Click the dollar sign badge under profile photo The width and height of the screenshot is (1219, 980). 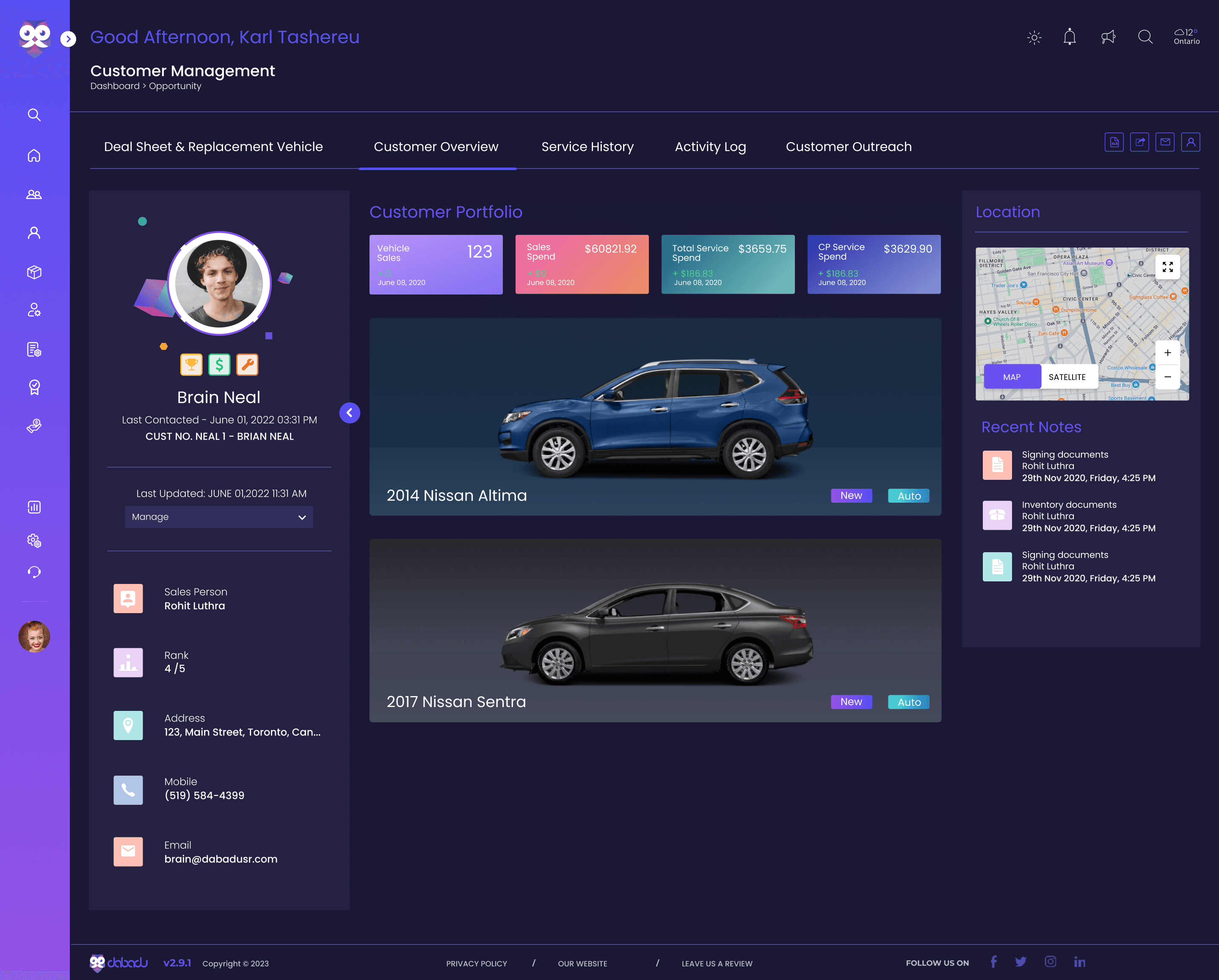[219, 364]
